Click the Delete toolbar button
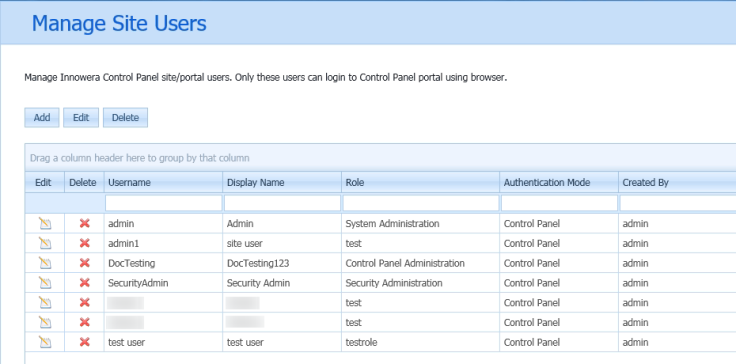This screenshot has height=364, width=736. click(125, 117)
